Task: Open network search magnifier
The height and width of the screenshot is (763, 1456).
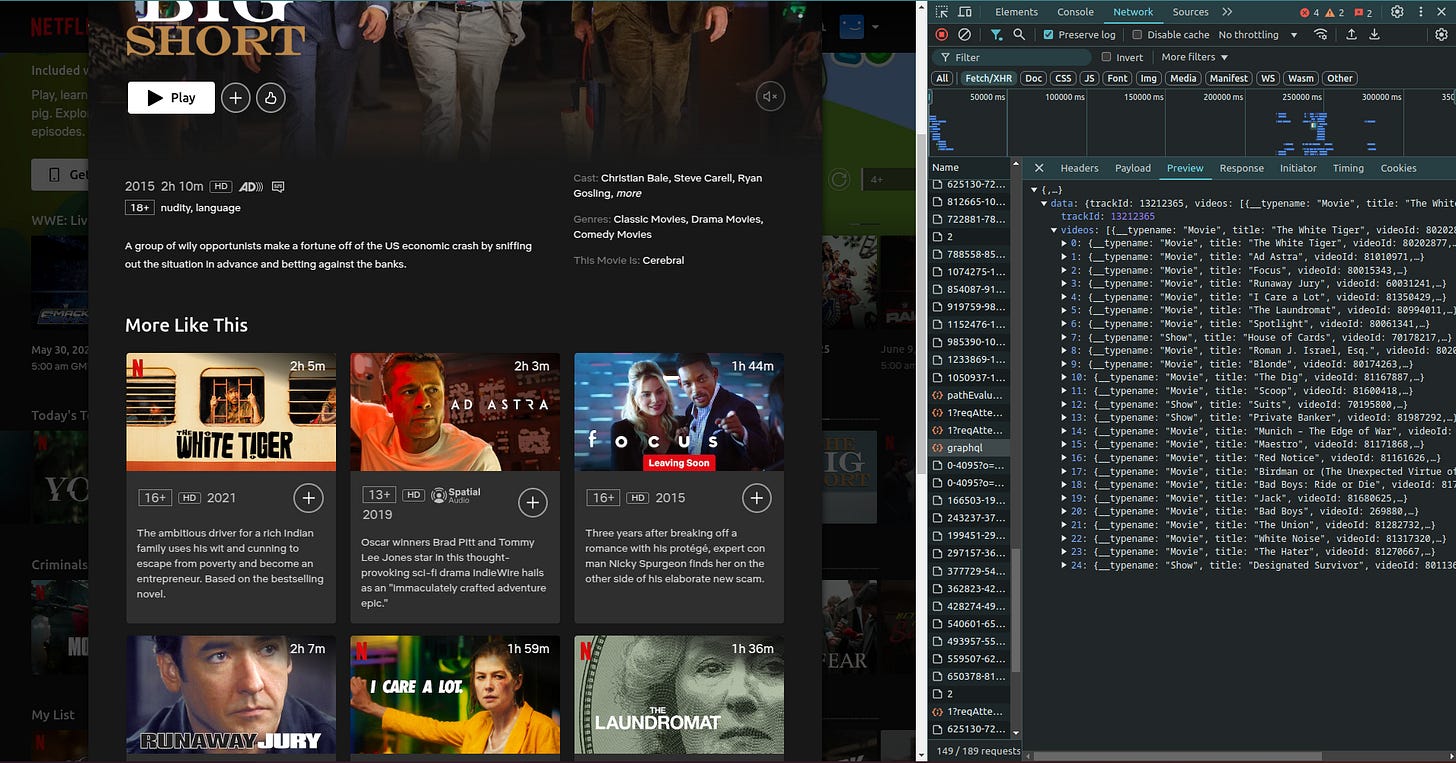Action: tap(1019, 34)
